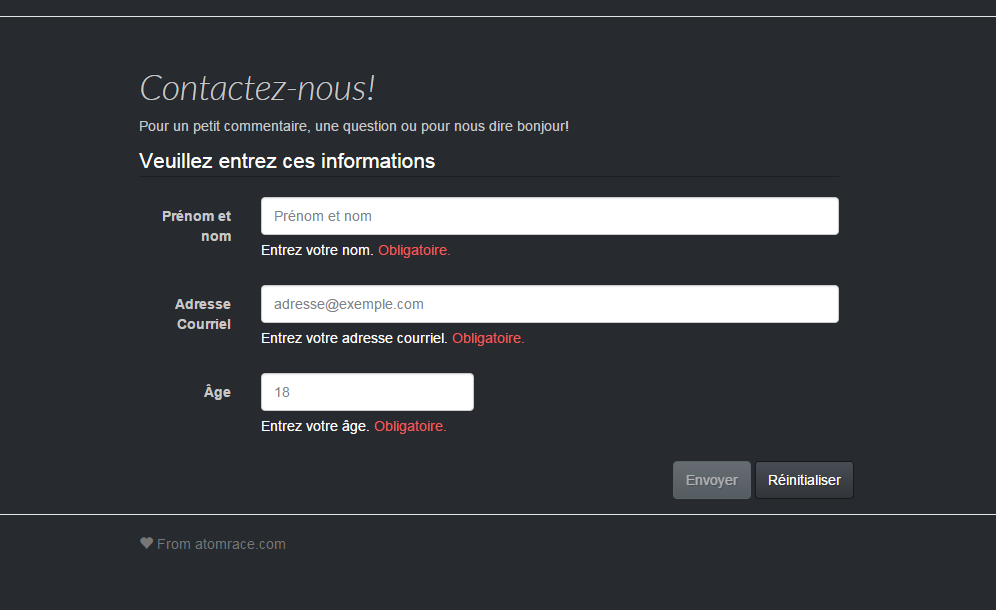Click the 'Entrez votre âge.' help text
This screenshot has height=610, width=996.
(x=315, y=426)
